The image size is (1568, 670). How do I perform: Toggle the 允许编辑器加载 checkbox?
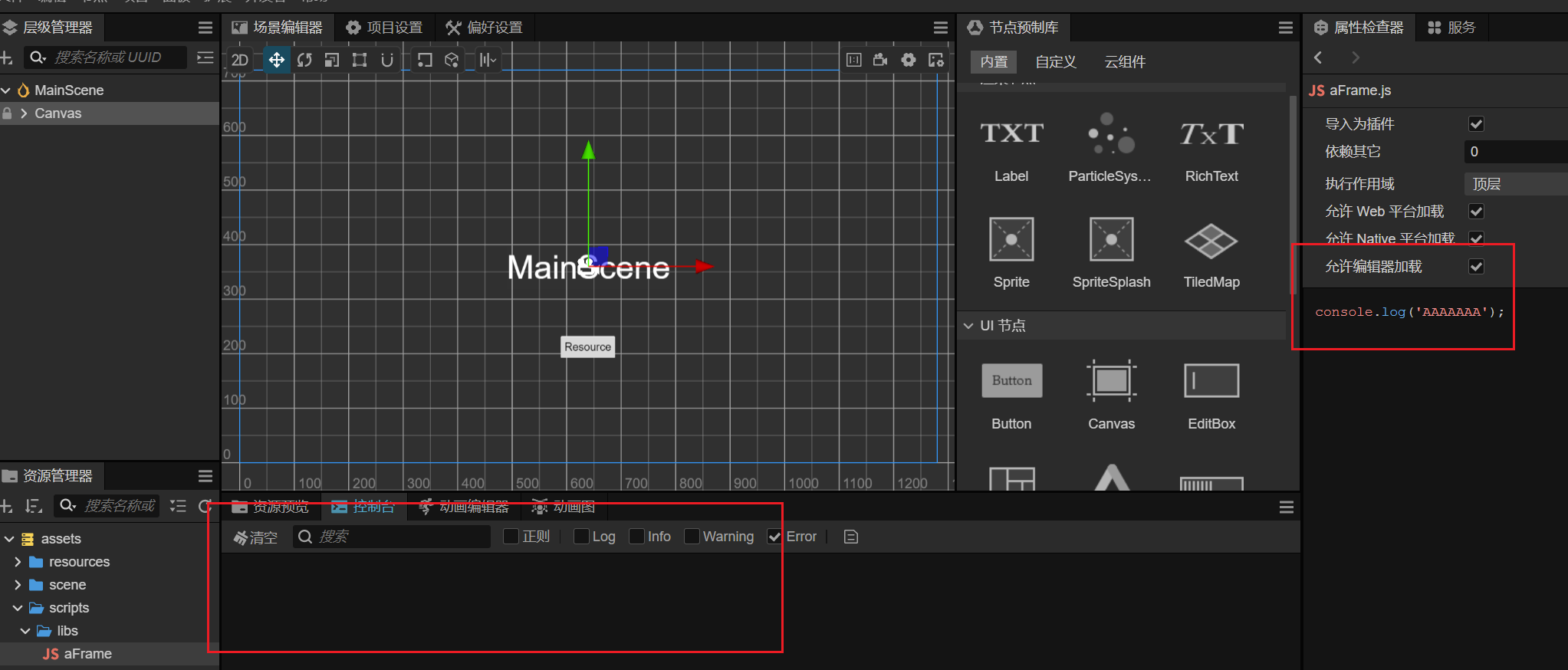click(1476, 267)
